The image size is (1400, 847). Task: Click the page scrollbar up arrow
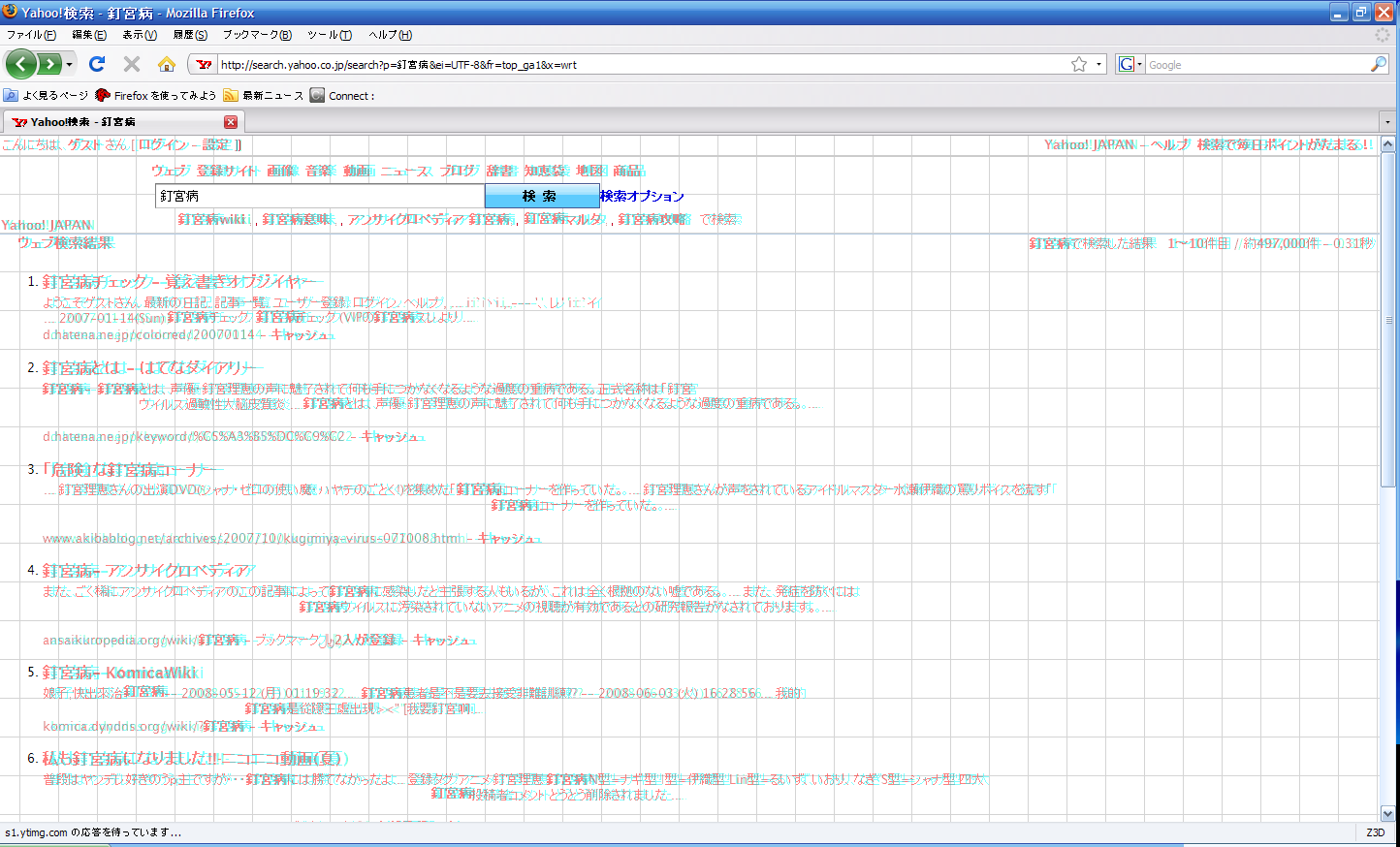click(x=1387, y=144)
